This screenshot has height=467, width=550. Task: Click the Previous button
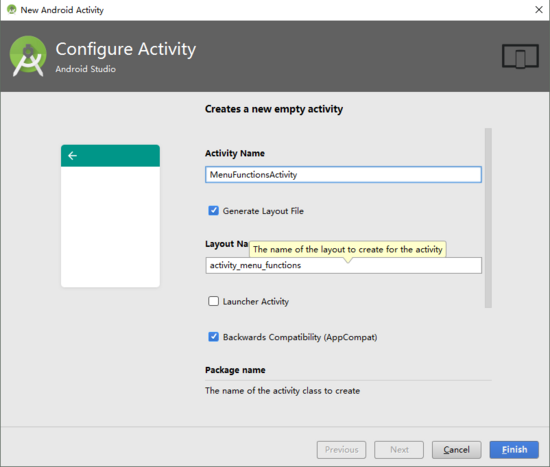tap(341, 450)
